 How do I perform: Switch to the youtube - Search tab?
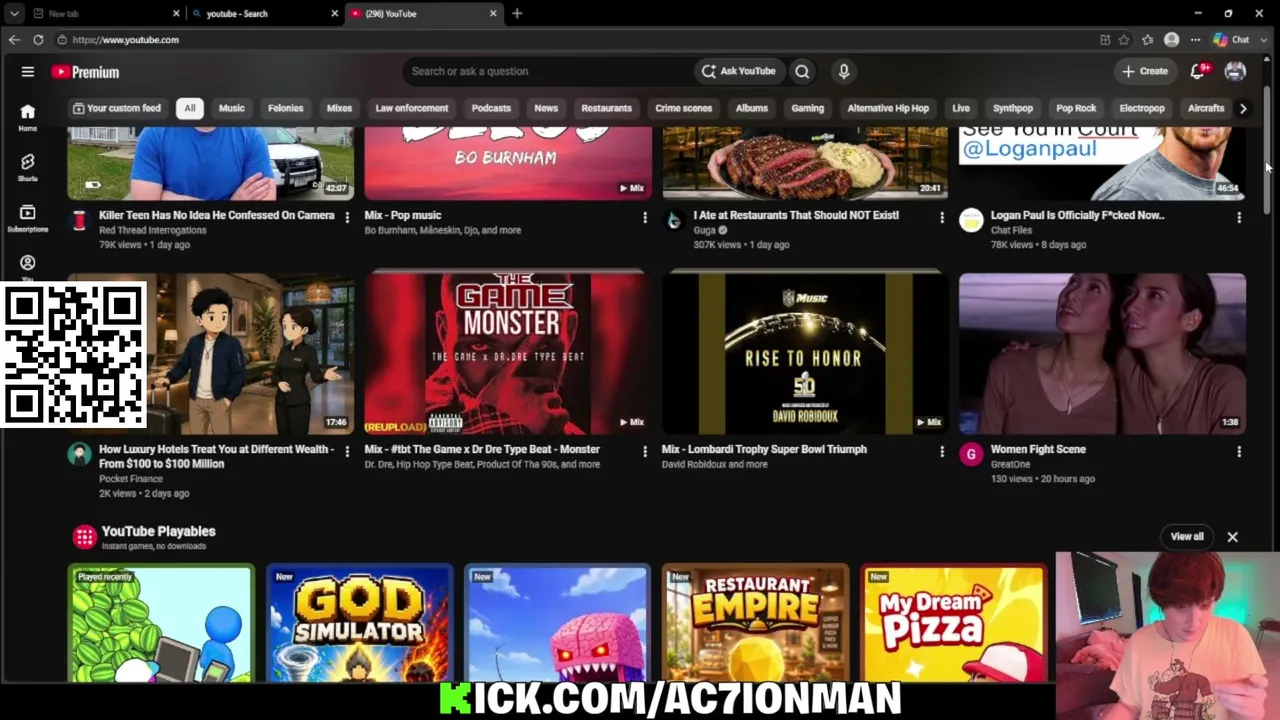pos(264,14)
